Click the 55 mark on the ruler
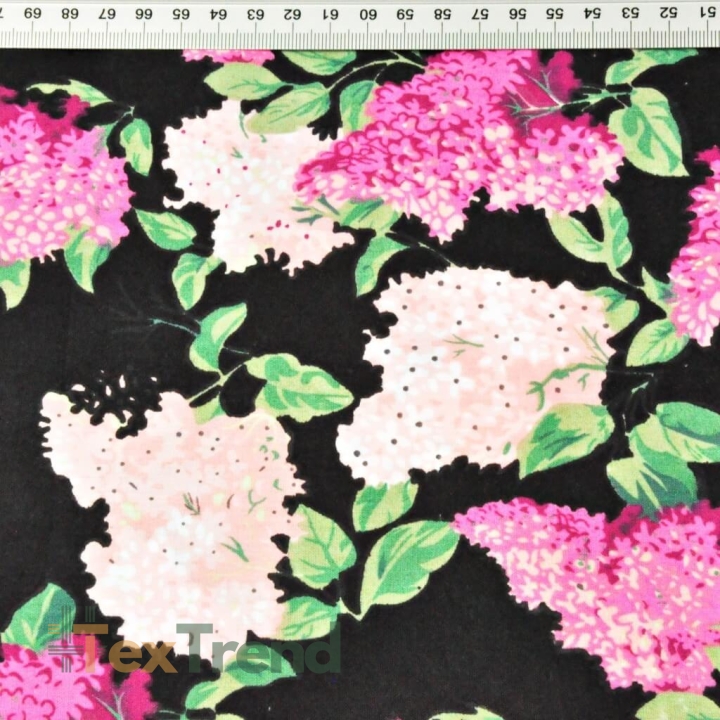 [x=555, y=14]
